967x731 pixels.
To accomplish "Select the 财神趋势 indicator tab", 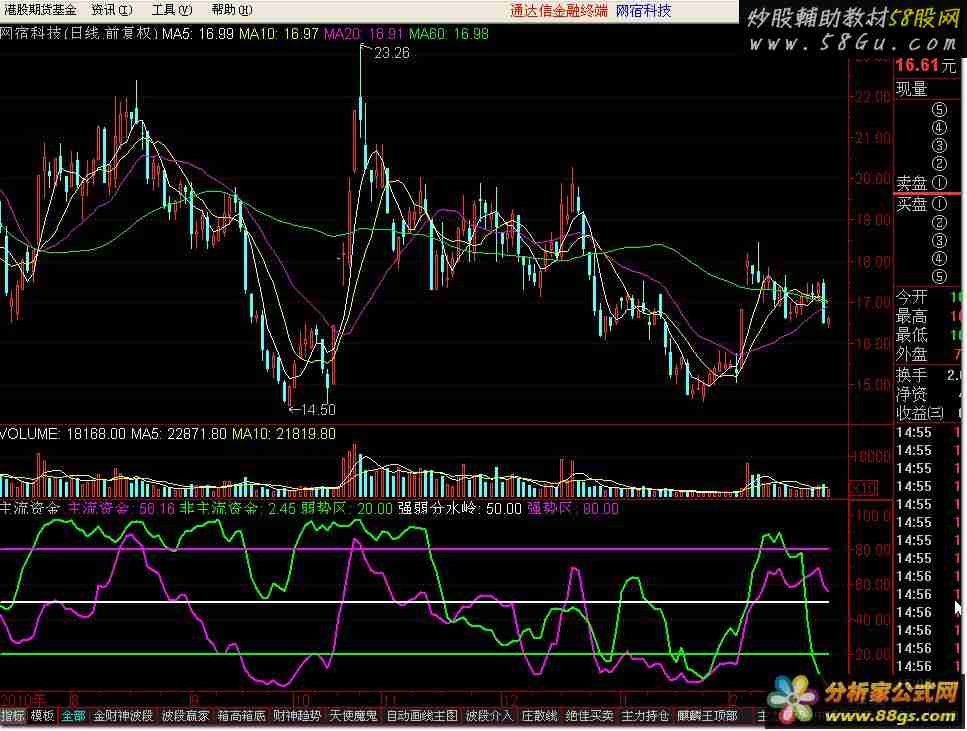I will click(297, 716).
